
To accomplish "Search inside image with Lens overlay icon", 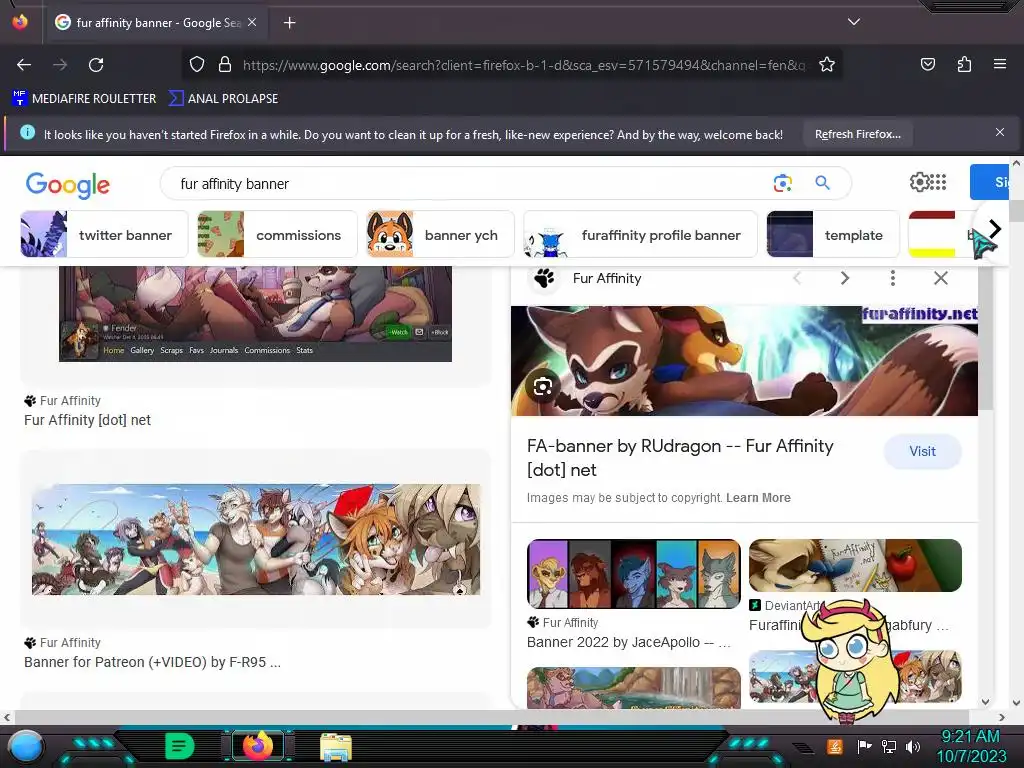I will point(542,387).
